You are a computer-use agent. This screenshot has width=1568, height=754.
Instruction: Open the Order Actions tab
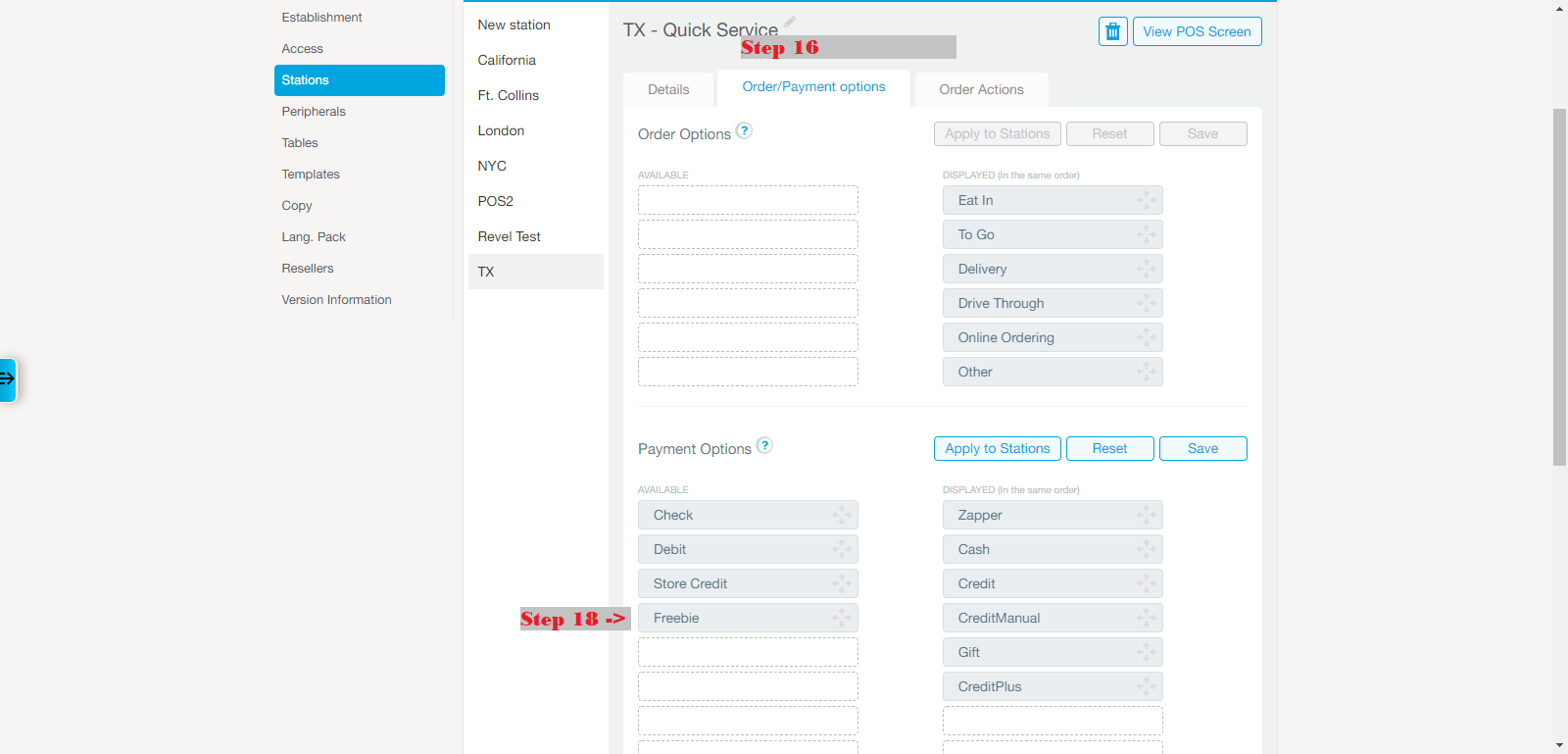981,89
